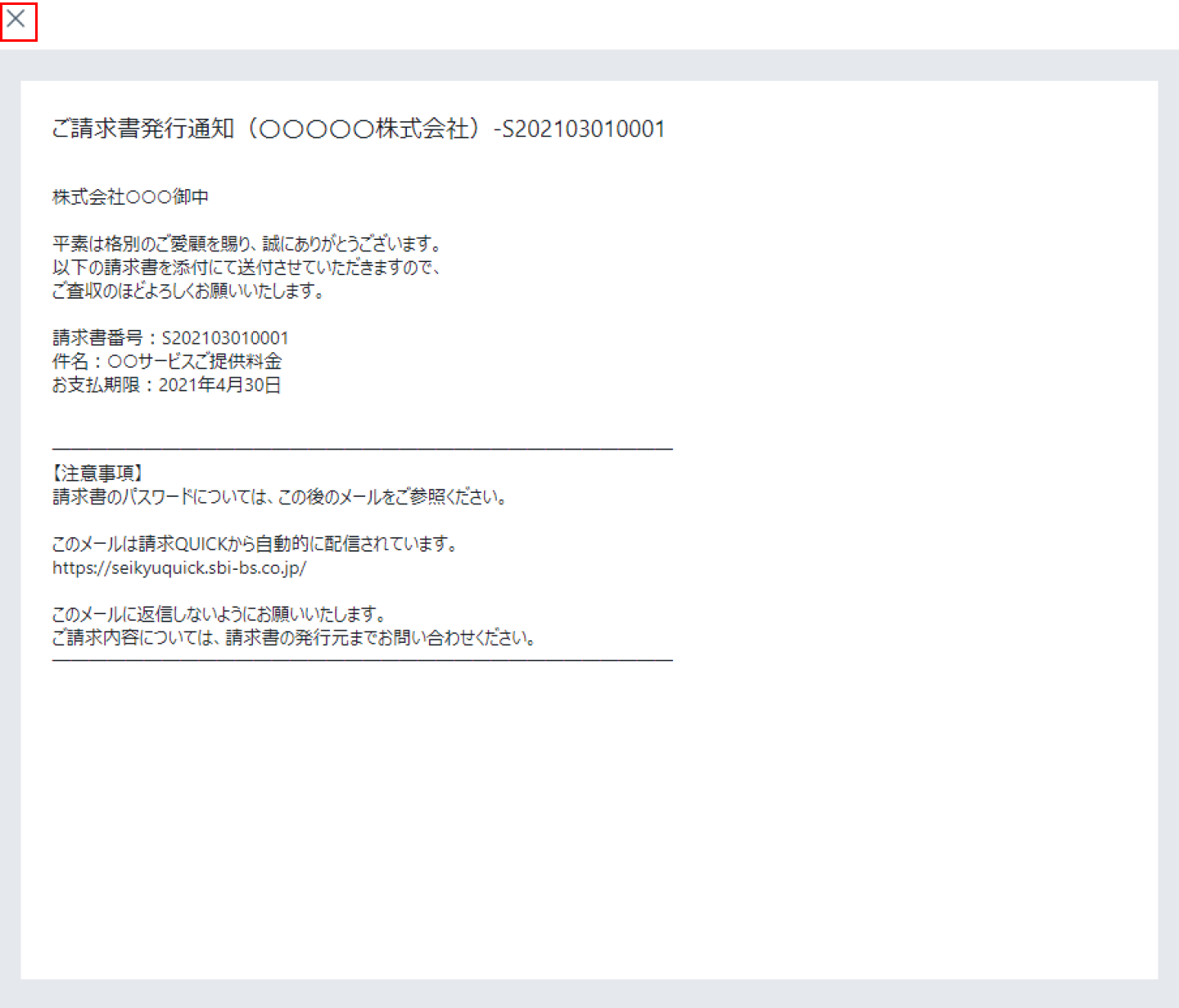Click the divider line above 【注意事項】
This screenshot has height=1008, width=1179.
(363, 449)
